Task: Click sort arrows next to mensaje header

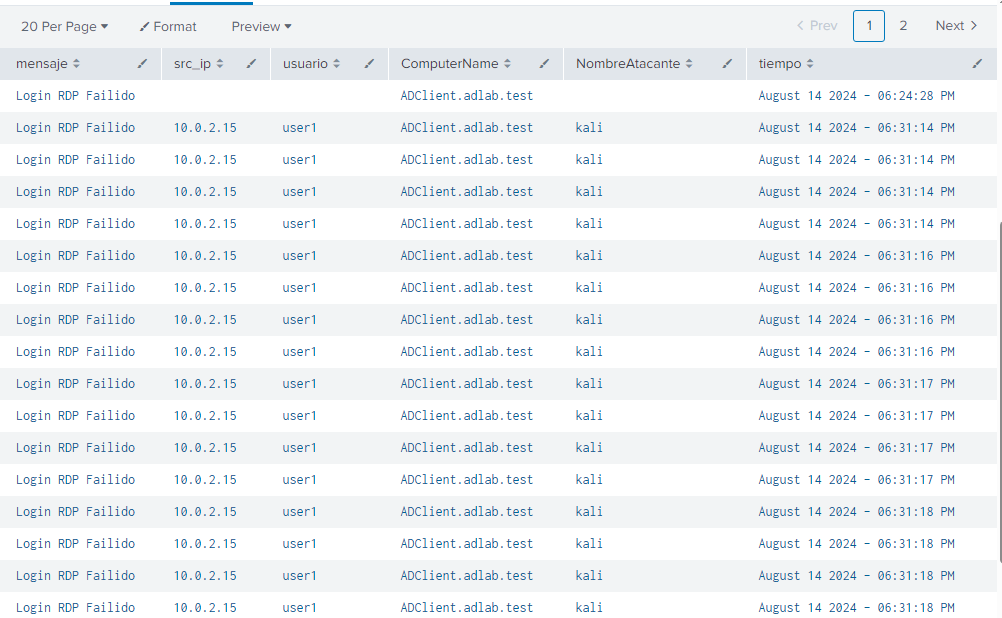Action: pyautogui.click(x=77, y=64)
